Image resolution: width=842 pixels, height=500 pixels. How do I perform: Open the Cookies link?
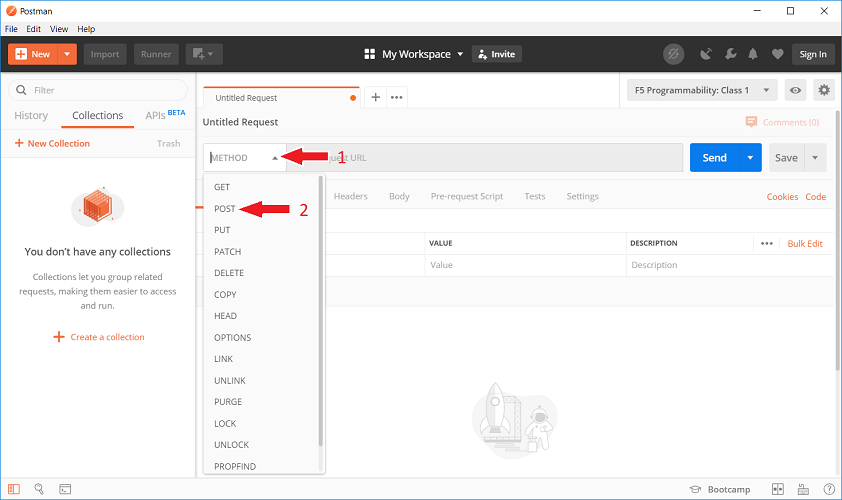[782, 197]
